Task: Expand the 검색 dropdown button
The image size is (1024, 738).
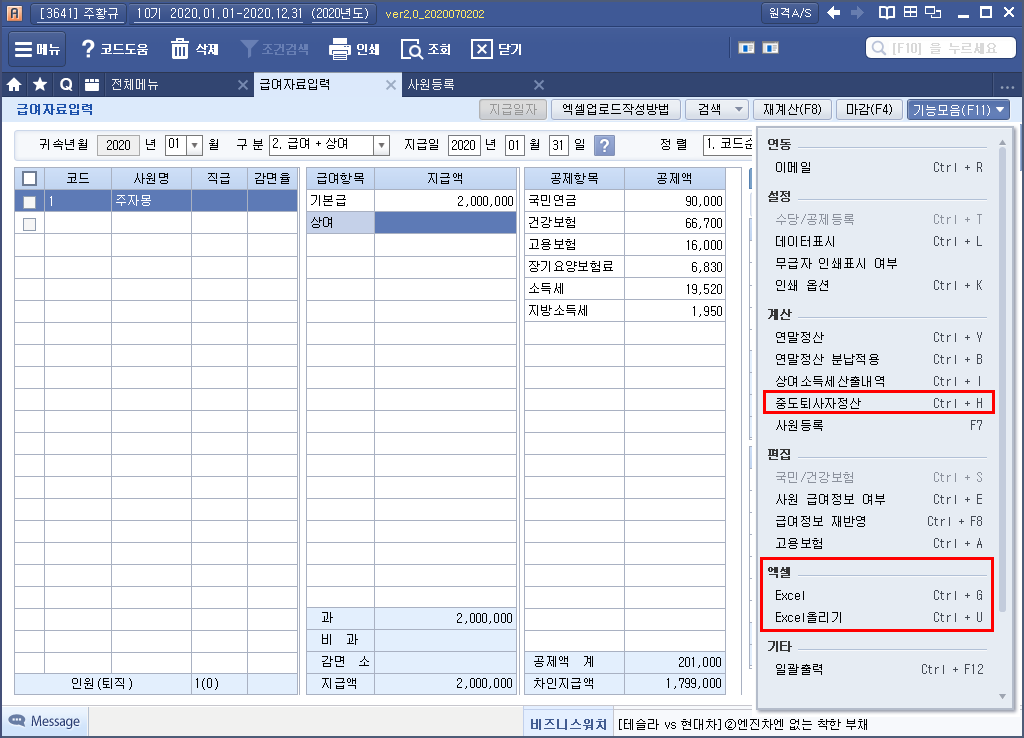Action: click(x=739, y=110)
